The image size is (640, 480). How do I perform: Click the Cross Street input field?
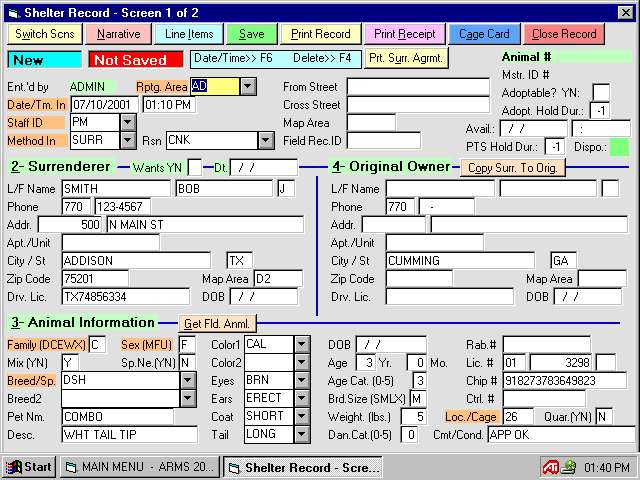coord(418,104)
